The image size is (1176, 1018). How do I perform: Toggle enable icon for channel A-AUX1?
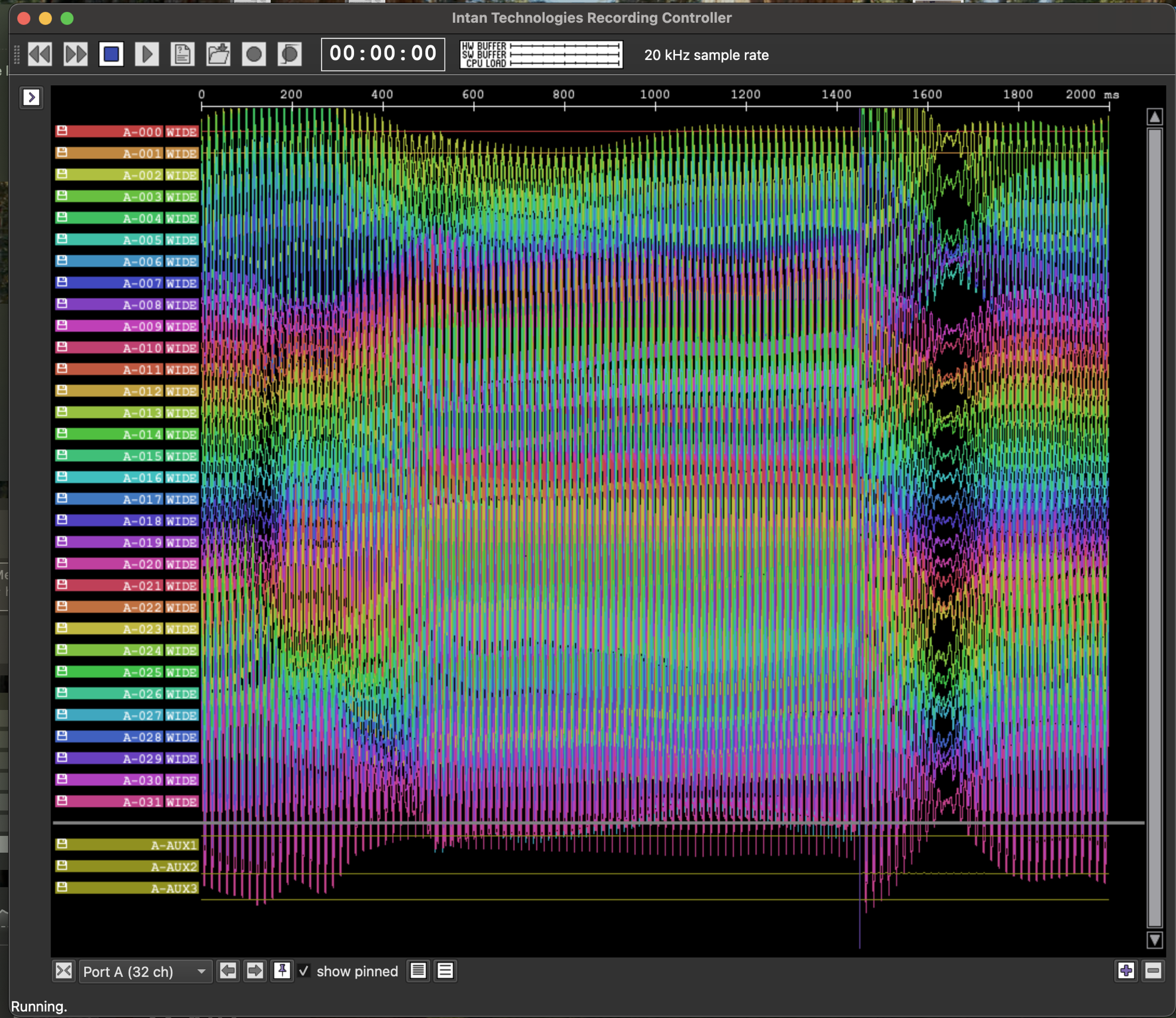(62, 844)
